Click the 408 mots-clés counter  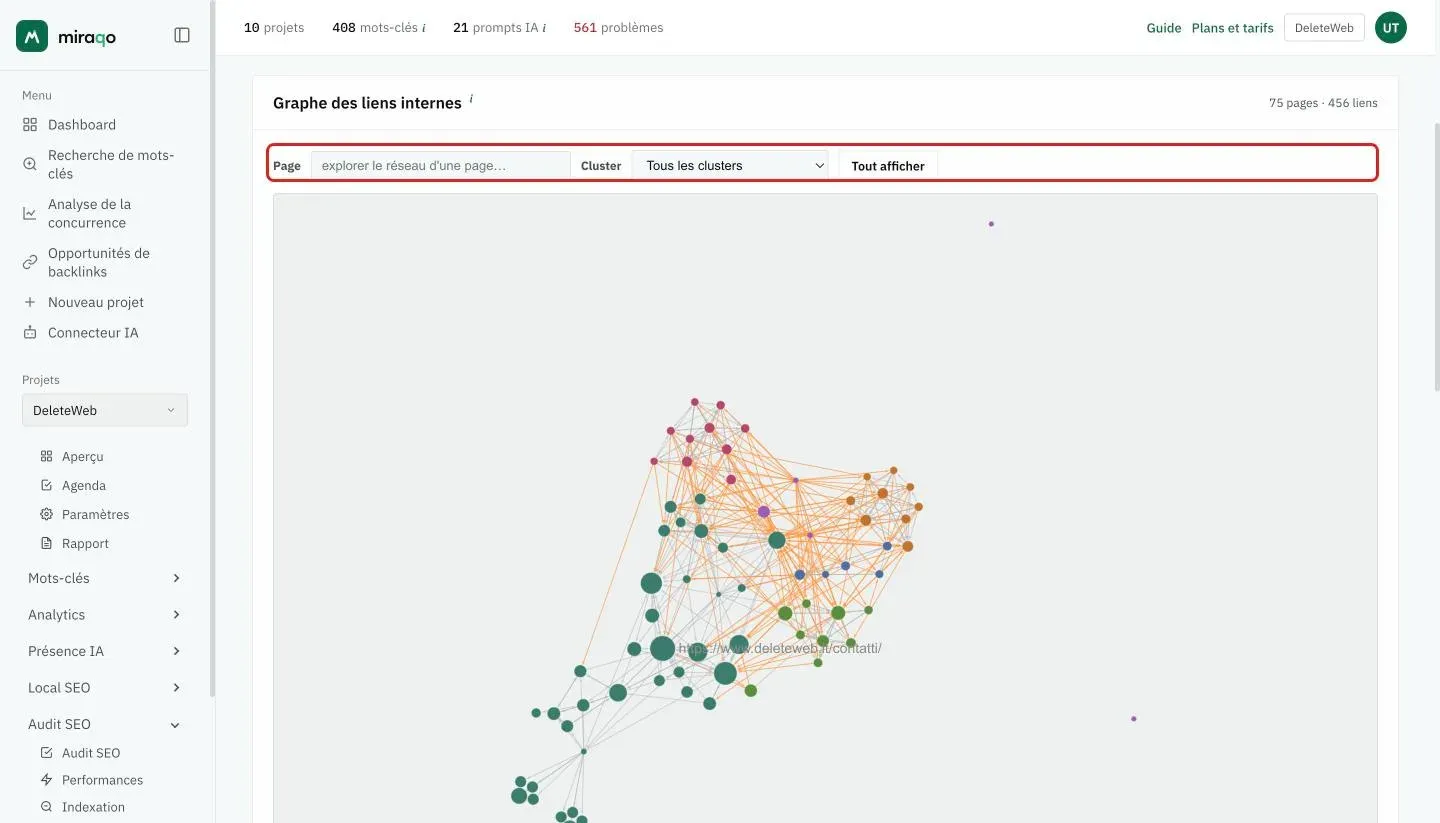click(x=378, y=28)
